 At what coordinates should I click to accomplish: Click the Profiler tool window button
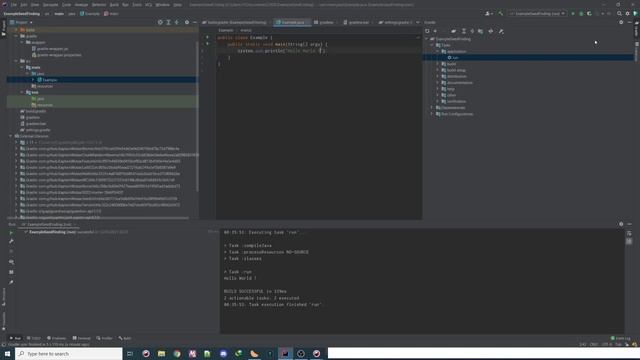point(104,338)
